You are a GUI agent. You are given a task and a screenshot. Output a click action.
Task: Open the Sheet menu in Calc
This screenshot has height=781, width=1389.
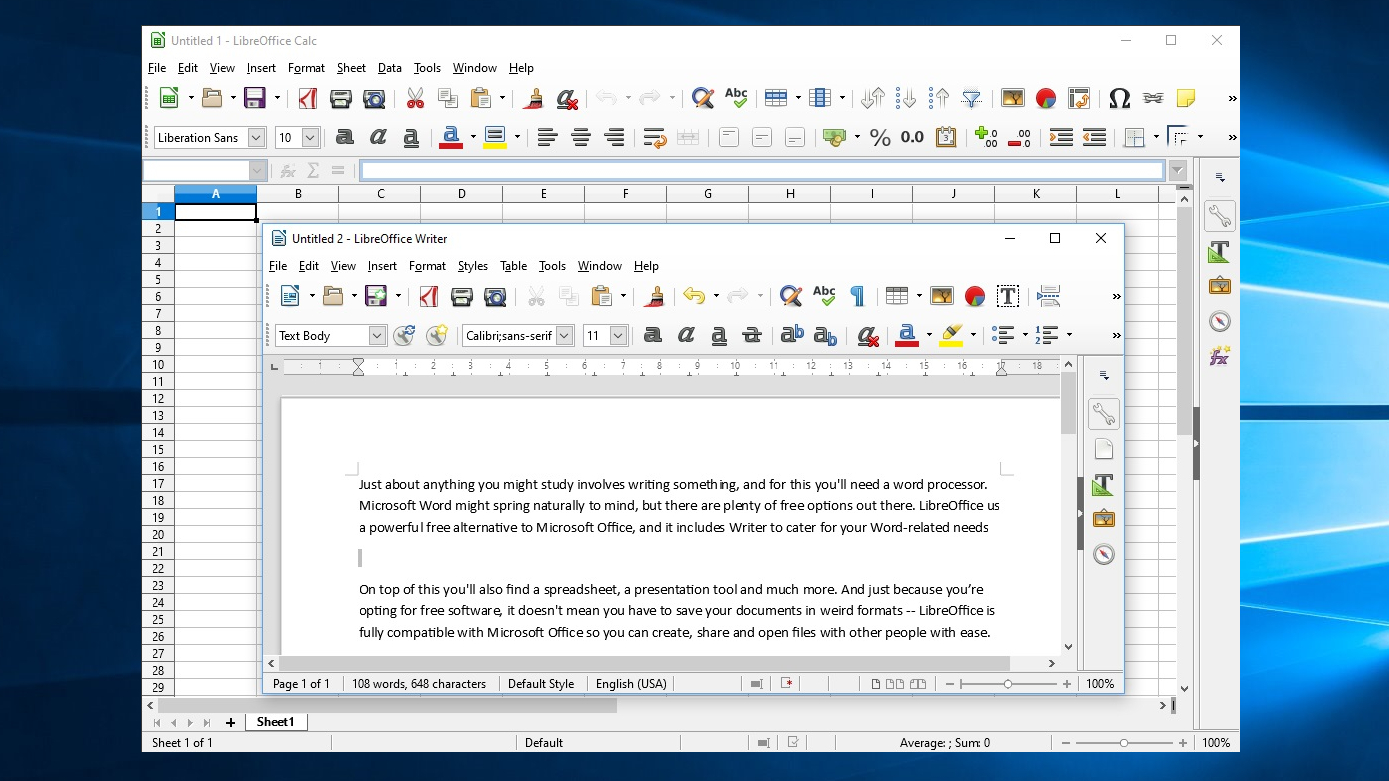351,68
